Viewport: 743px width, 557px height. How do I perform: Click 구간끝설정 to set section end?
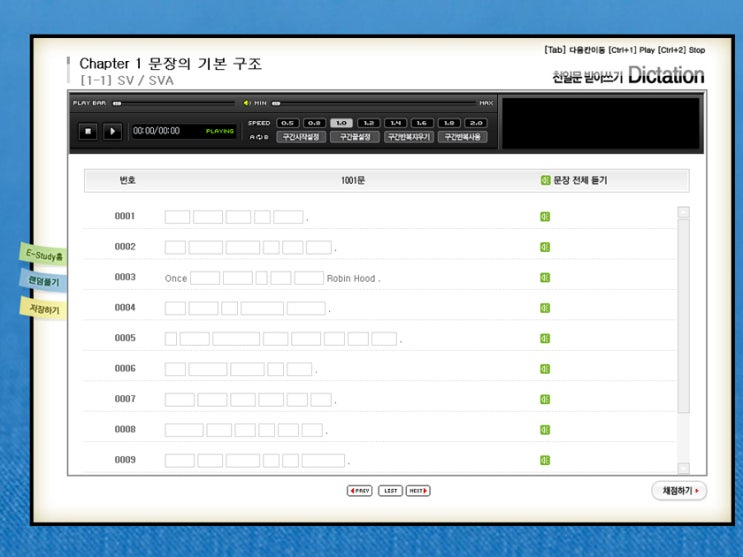355,137
